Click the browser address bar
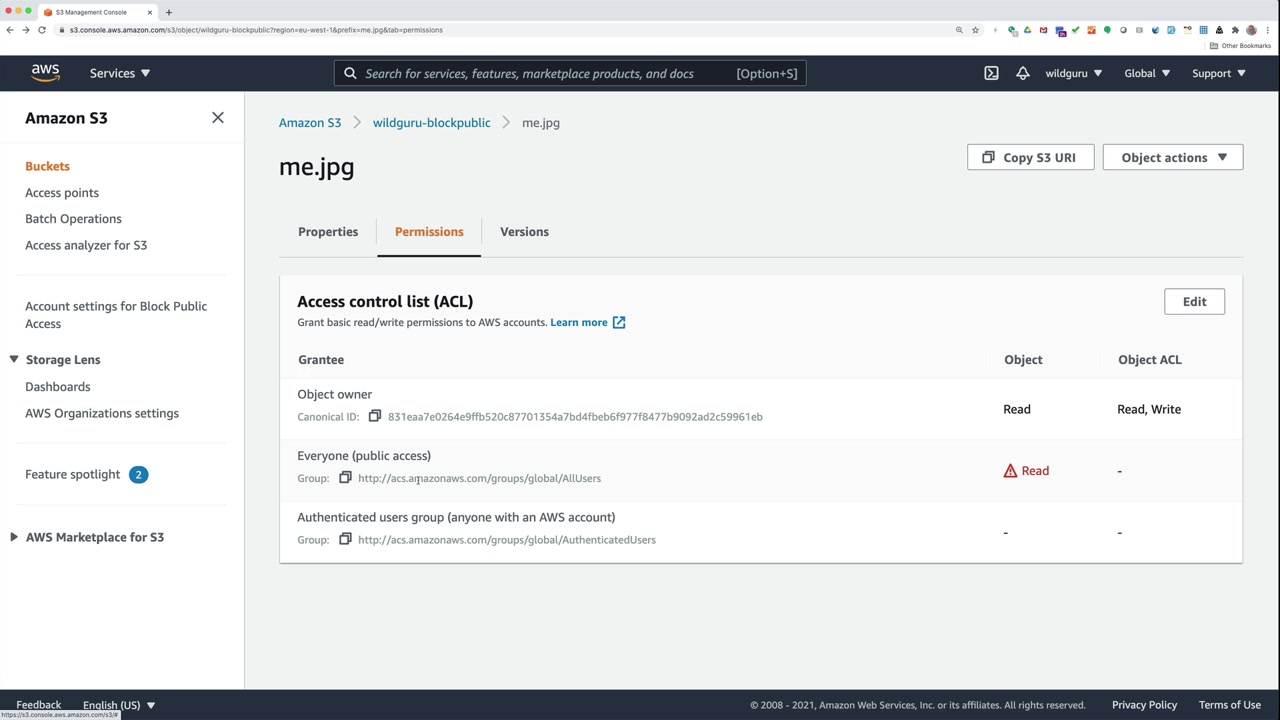Screen dimensions: 1280x720 500,30
